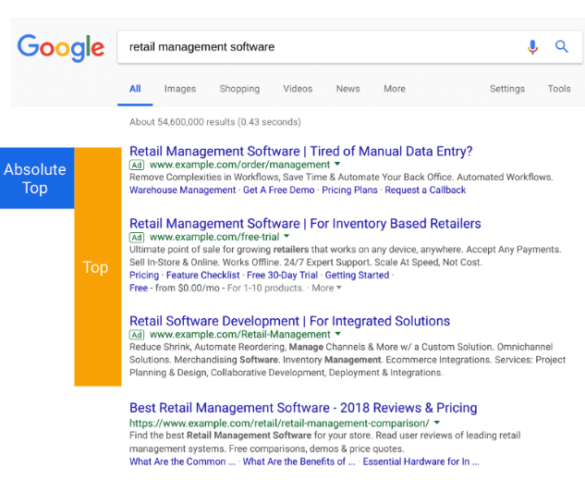The image size is (585, 480).
Task: Expand dropdown arrow after www.example.com/Retail-Management
Action: 338,334
